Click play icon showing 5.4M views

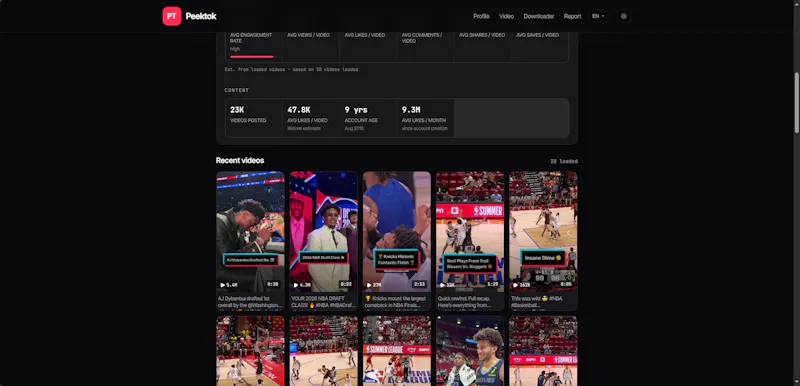coord(222,285)
